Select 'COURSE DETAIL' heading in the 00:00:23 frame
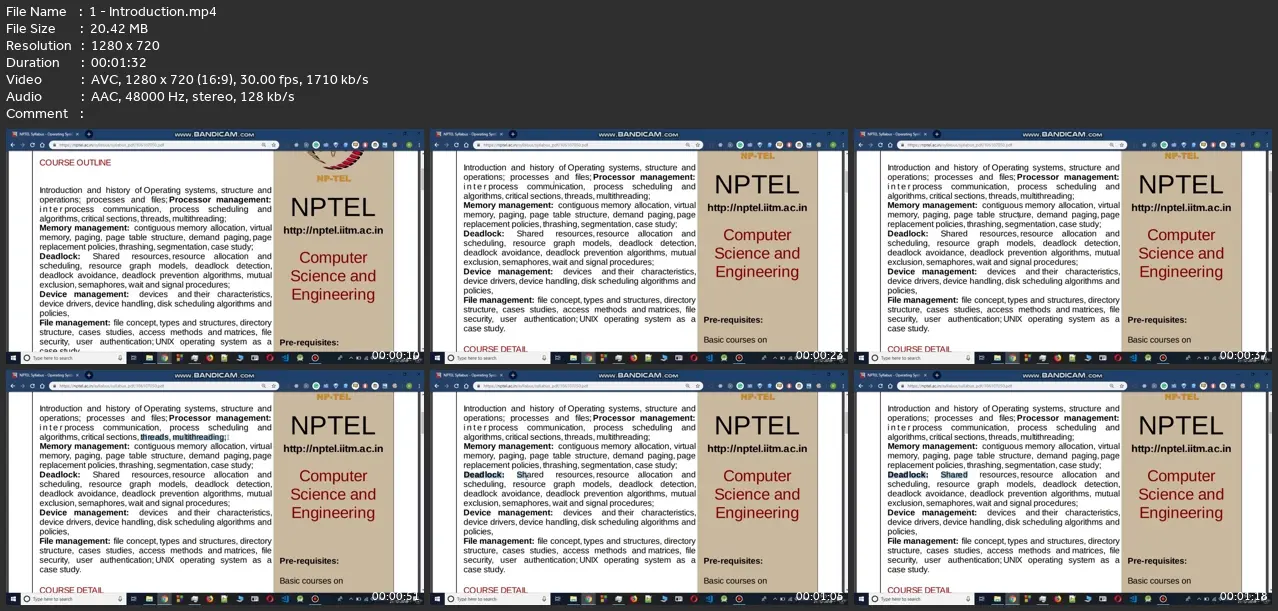This screenshot has height=611, width=1278. click(496, 350)
